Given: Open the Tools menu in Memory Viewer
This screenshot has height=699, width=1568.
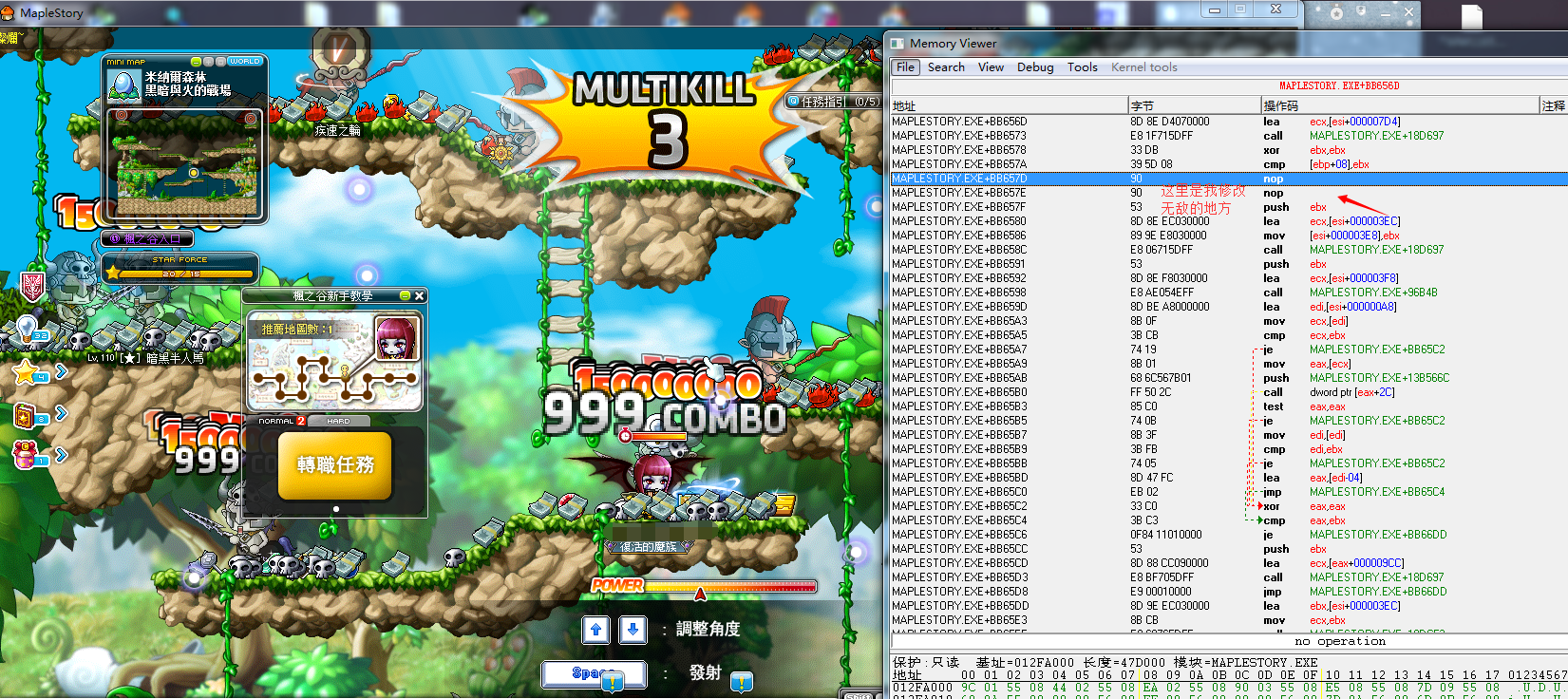Looking at the screenshot, I should [x=1082, y=67].
